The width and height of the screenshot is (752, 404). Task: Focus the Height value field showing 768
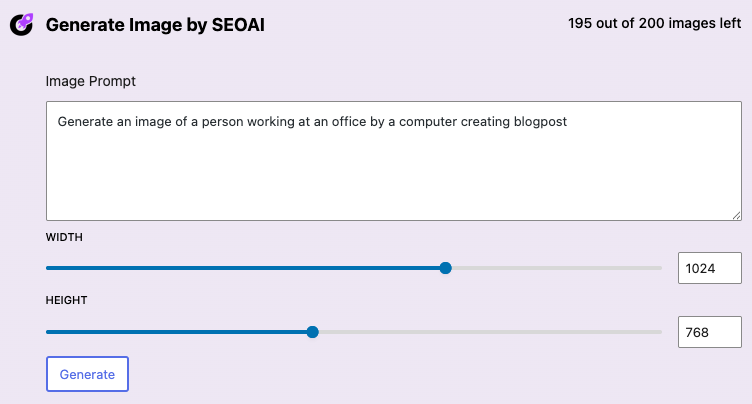click(x=710, y=332)
